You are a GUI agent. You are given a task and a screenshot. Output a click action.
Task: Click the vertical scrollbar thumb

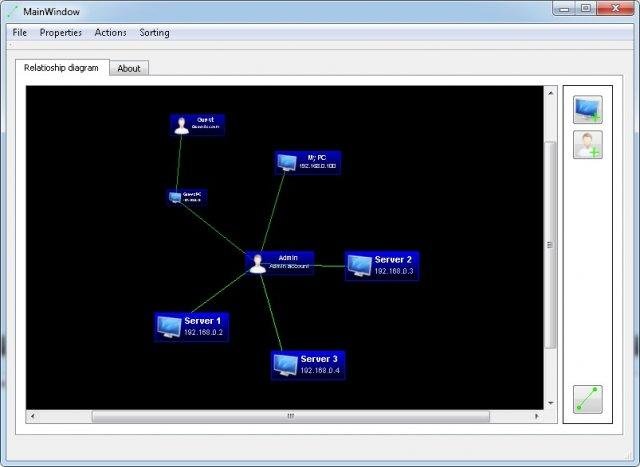550,245
